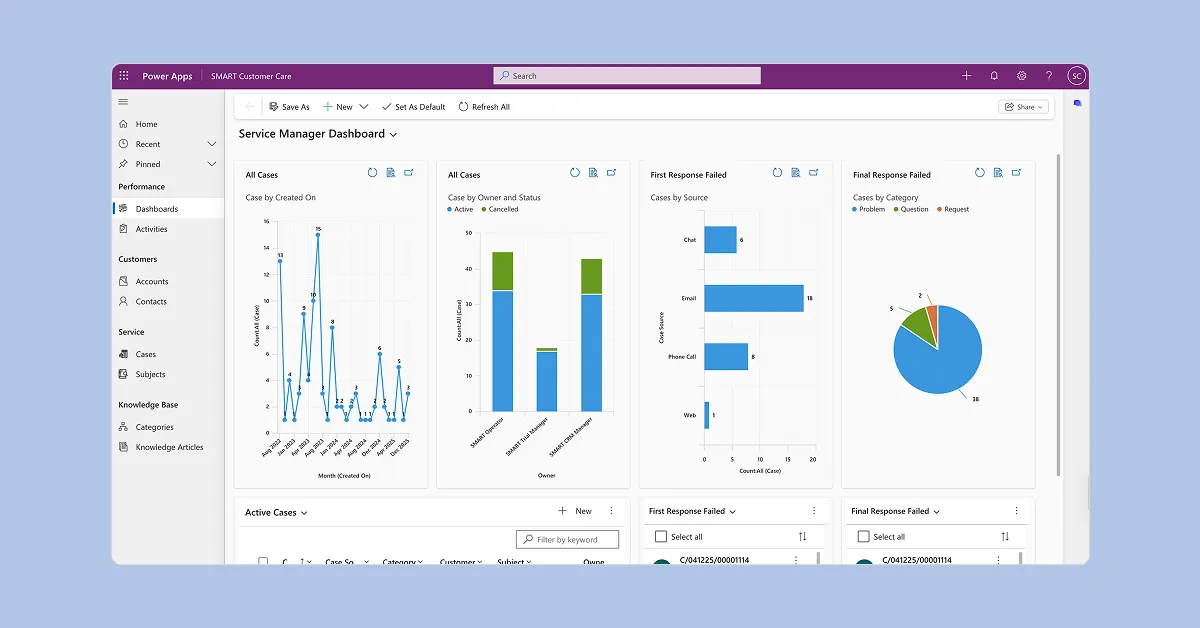View records for Case by Owner chart
Screen dimensions: 1200x628
point(593,173)
